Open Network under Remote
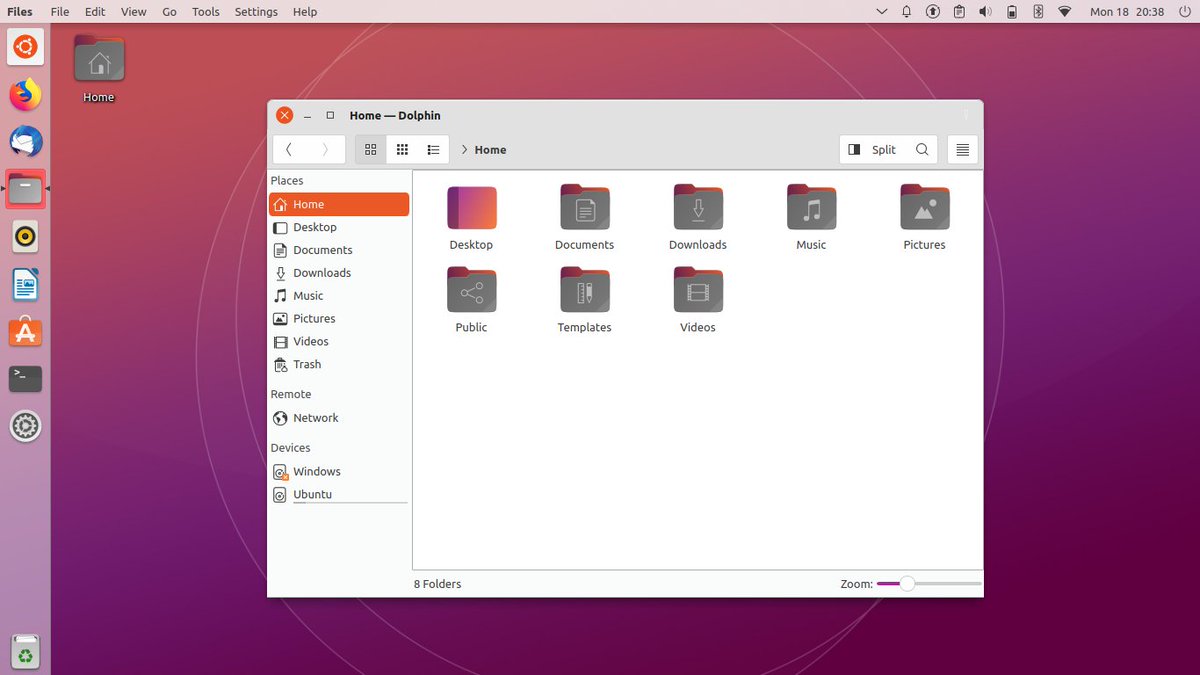This screenshot has width=1200, height=675. pyautogui.click(x=339, y=418)
